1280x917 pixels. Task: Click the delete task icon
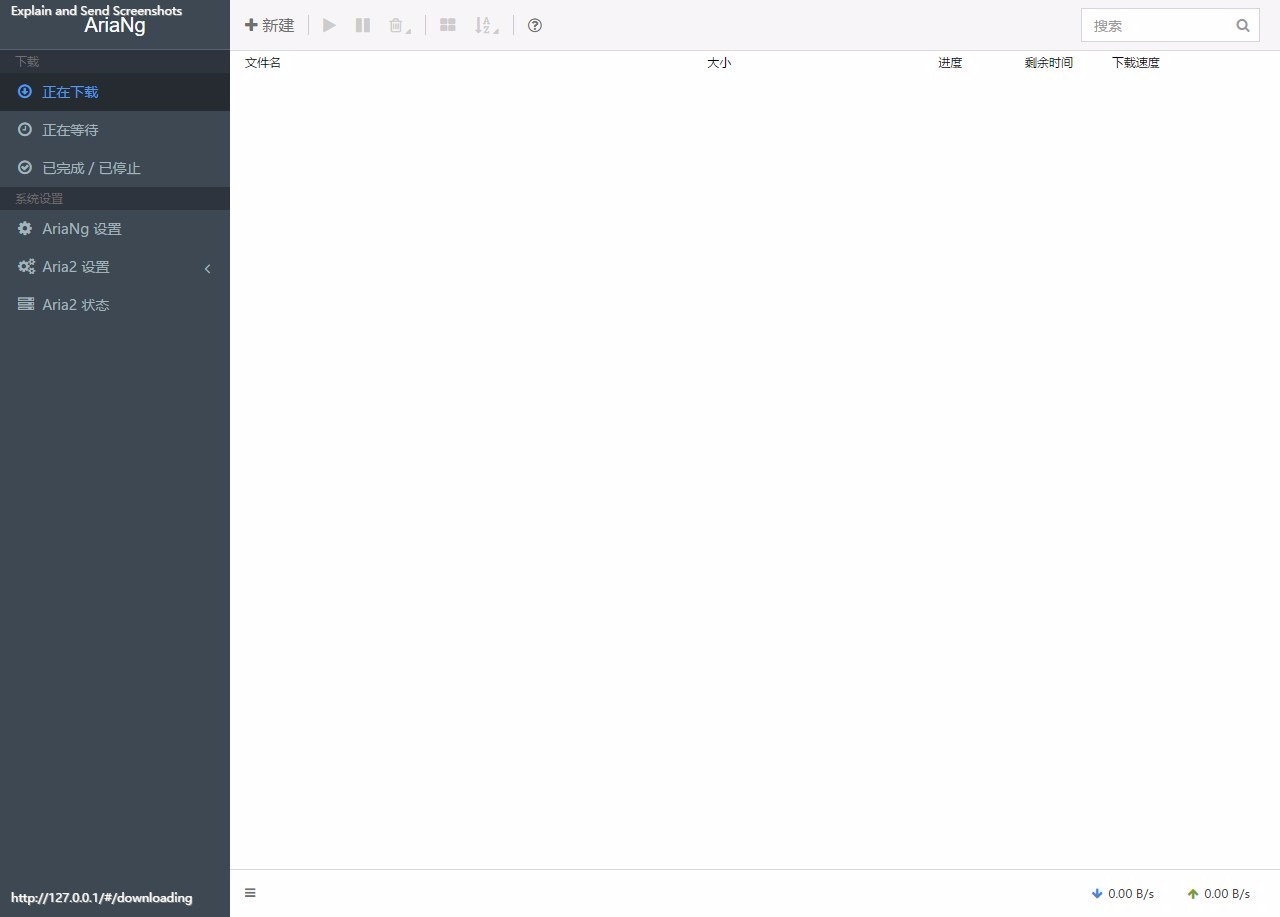[x=395, y=25]
